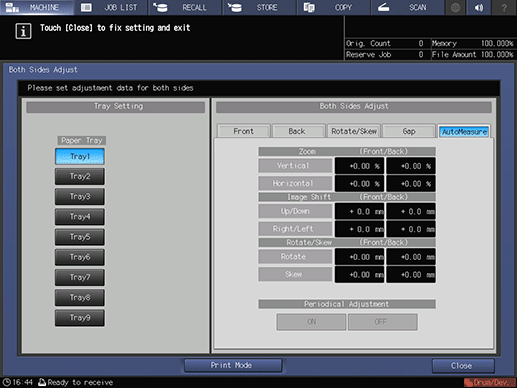Click the COPY icon in top bar
This screenshot has height=388, width=517.
tap(309, 7)
